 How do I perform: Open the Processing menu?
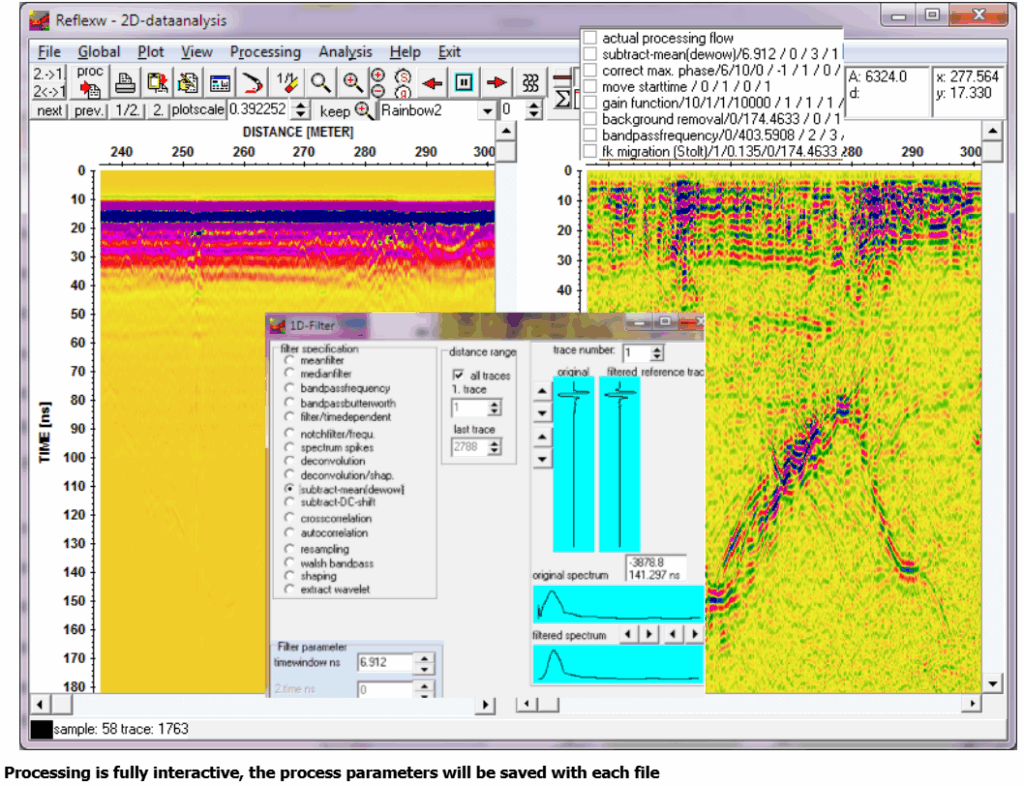coord(265,52)
